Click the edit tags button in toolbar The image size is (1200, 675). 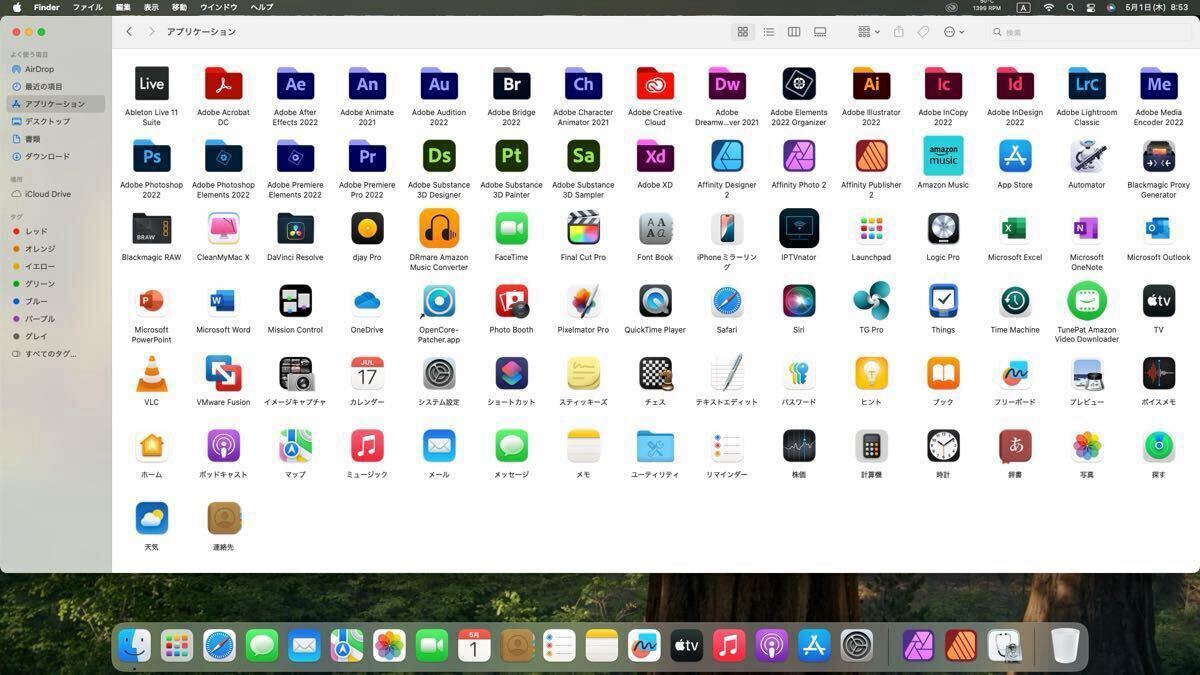coord(923,32)
